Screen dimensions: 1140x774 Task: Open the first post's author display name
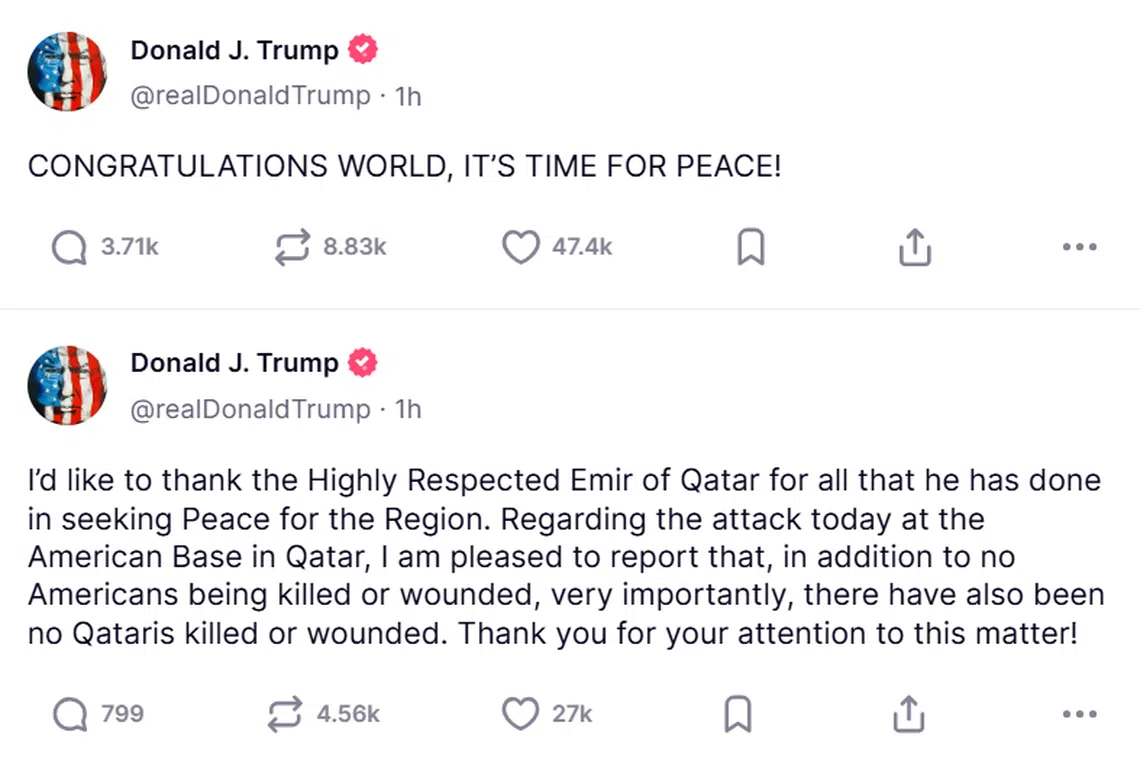234,50
